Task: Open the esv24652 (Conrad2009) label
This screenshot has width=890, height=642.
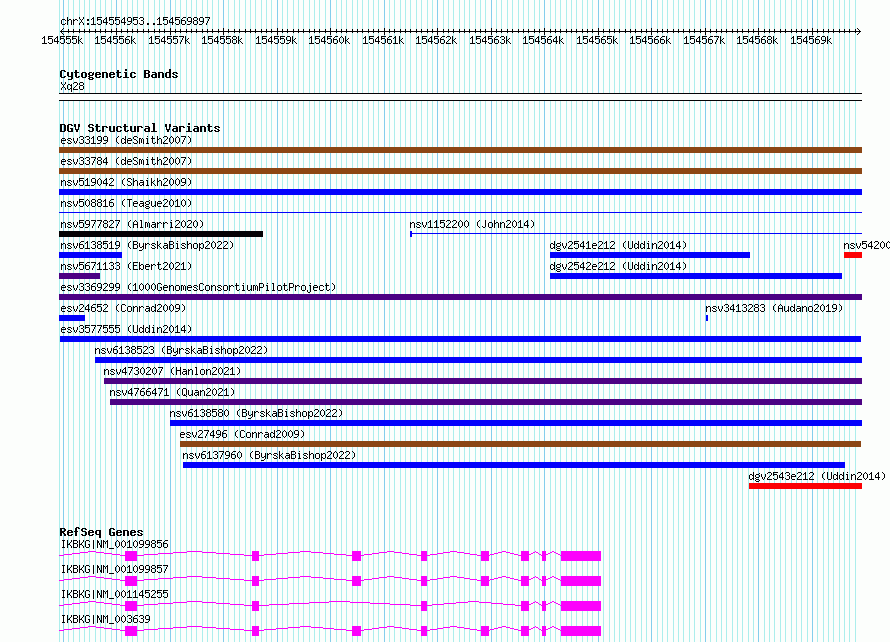Action: click(123, 308)
